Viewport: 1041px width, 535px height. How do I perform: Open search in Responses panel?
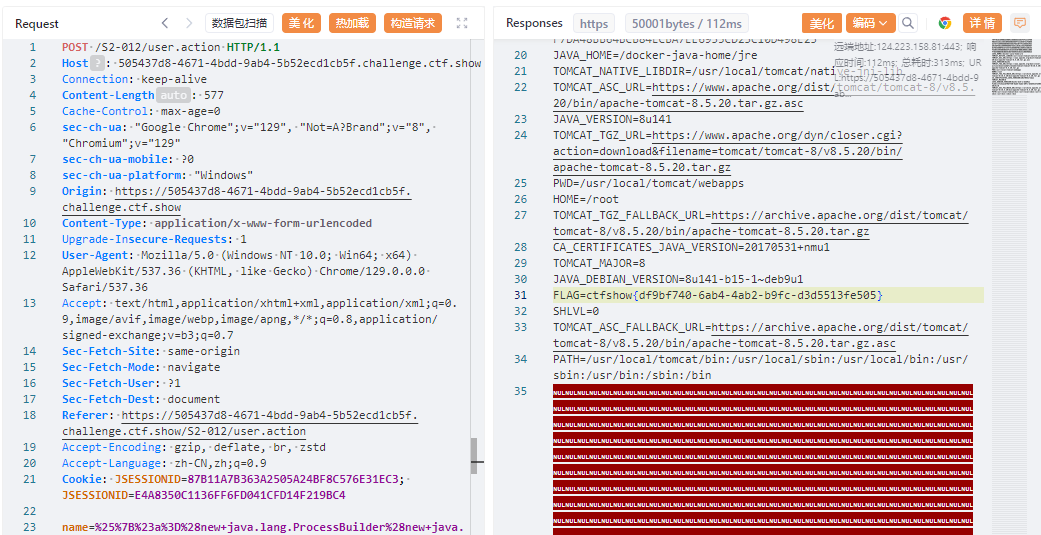tap(908, 23)
